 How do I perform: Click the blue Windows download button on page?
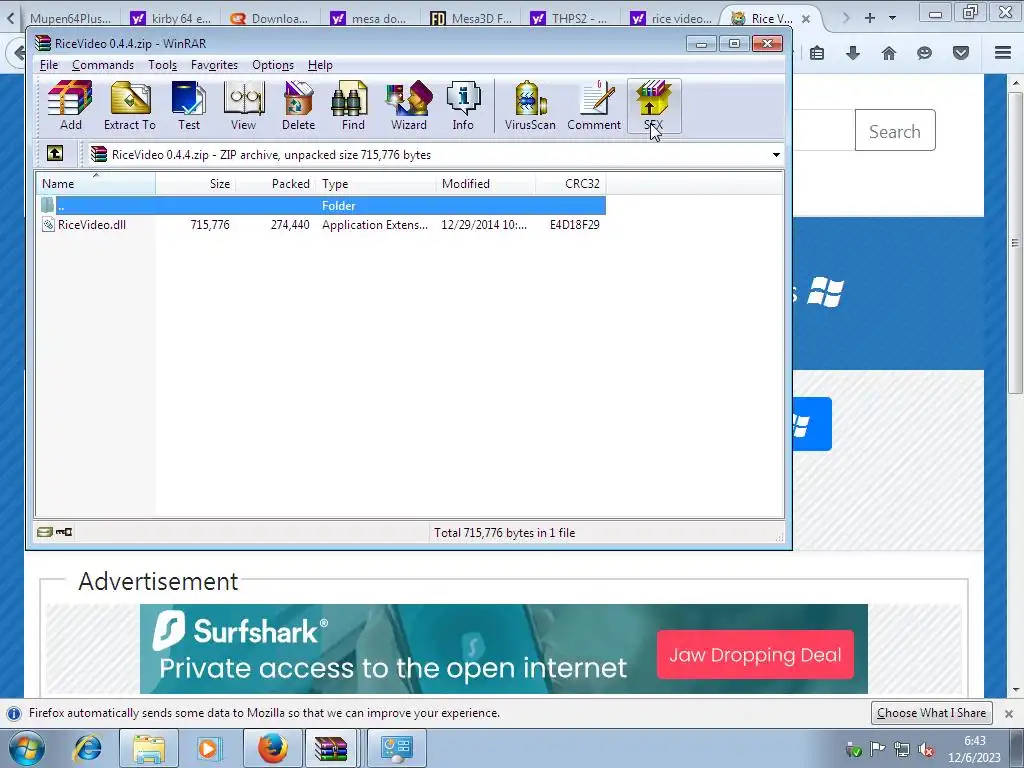click(812, 424)
